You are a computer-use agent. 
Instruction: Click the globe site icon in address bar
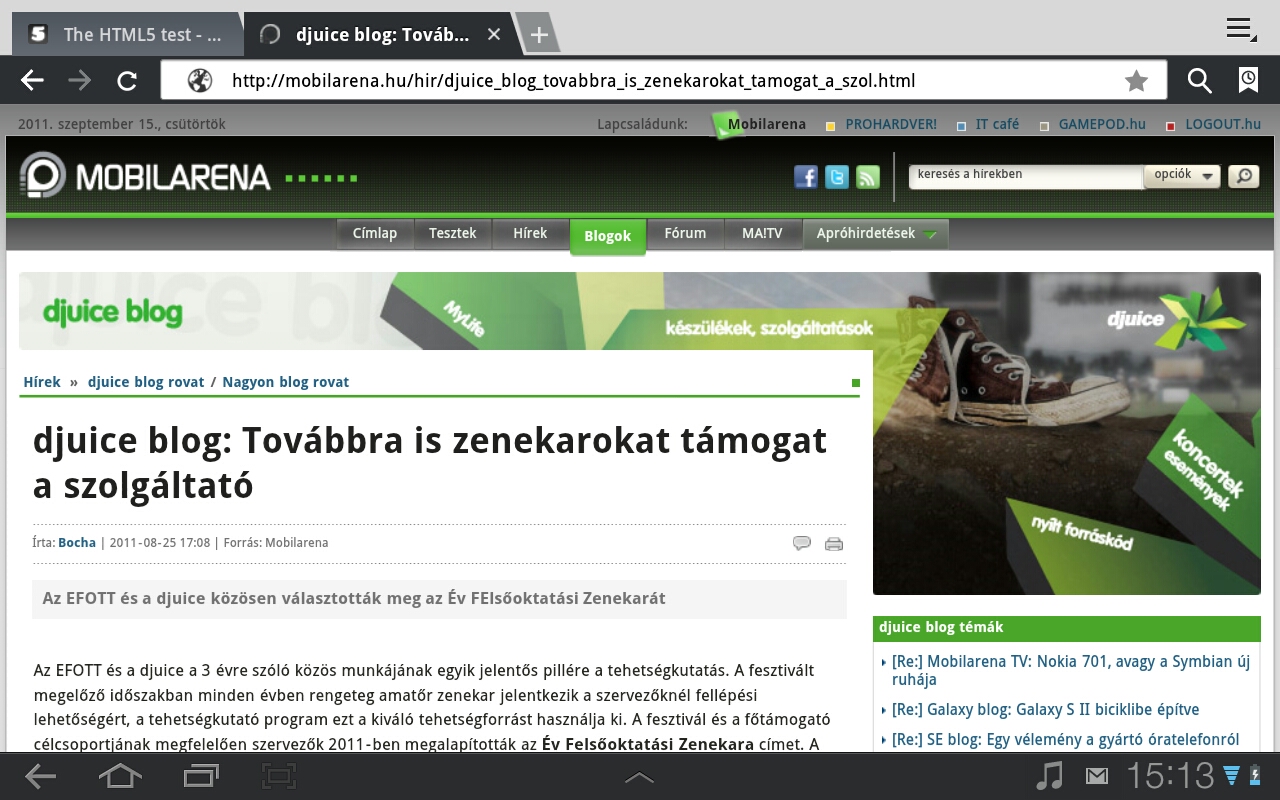pyautogui.click(x=200, y=81)
